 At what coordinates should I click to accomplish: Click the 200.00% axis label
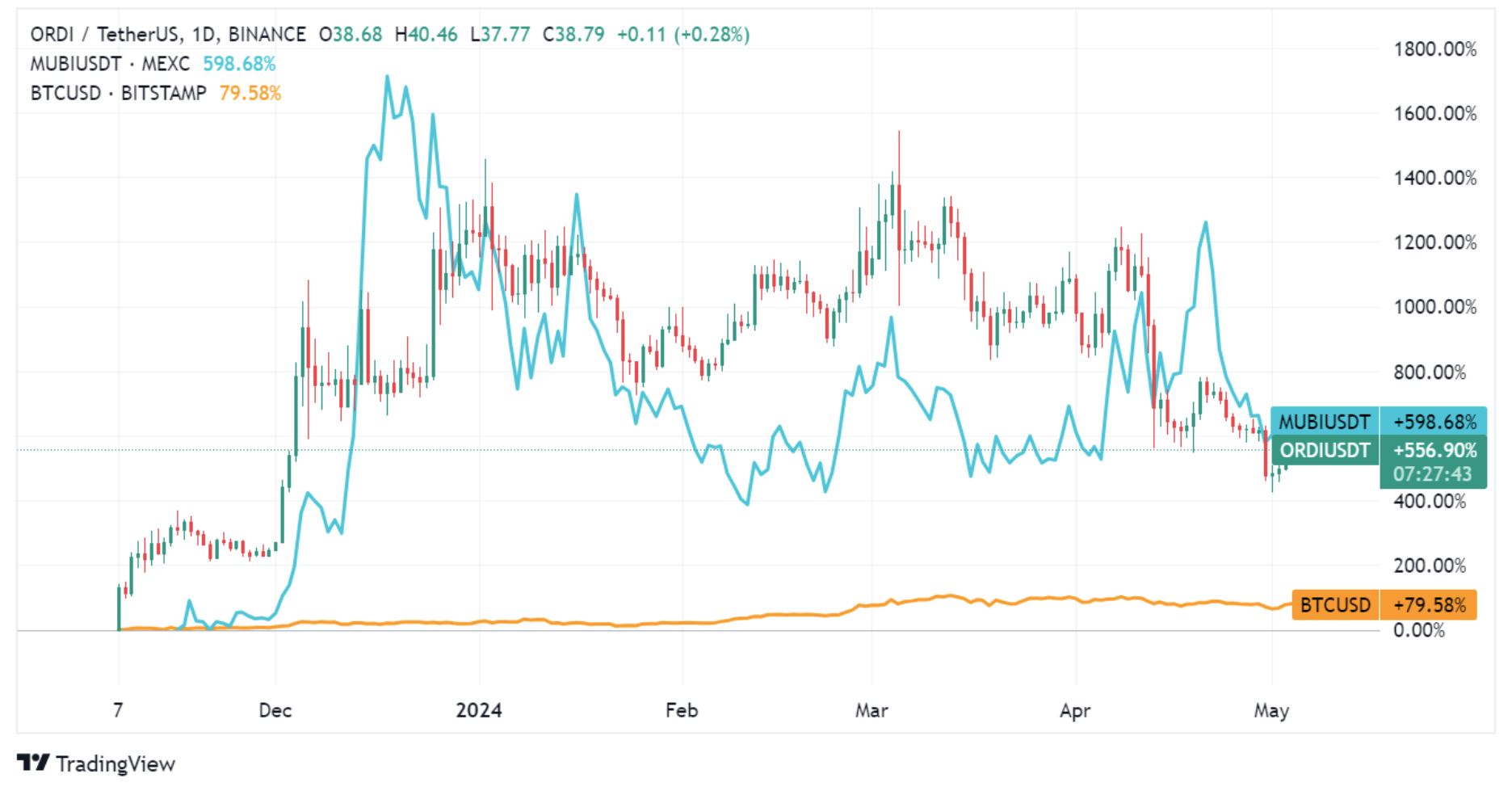[1430, 566]
